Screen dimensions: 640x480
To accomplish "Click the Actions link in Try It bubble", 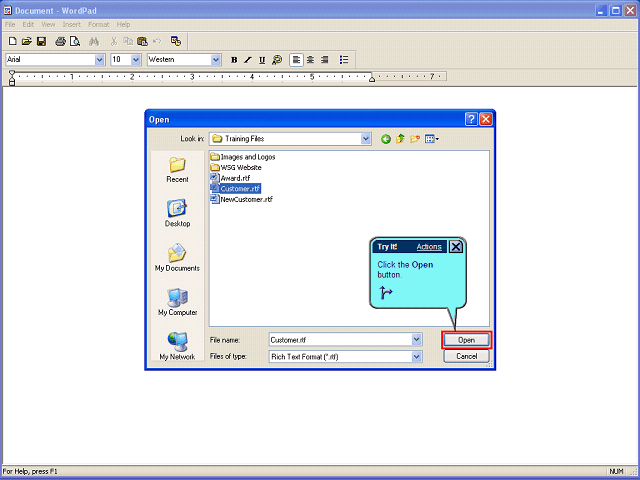I will pyautogui.click(x=429, y=247).
